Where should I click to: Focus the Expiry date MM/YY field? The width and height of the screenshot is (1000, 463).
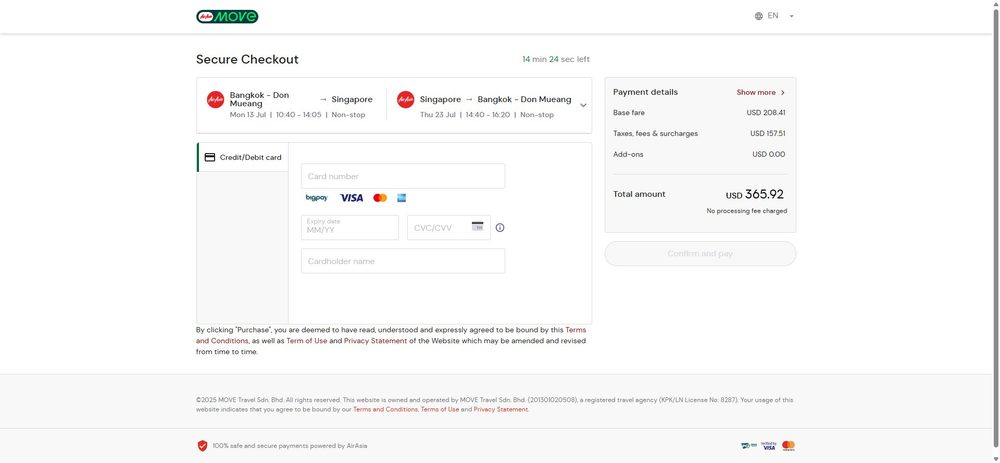click(350, 227)
